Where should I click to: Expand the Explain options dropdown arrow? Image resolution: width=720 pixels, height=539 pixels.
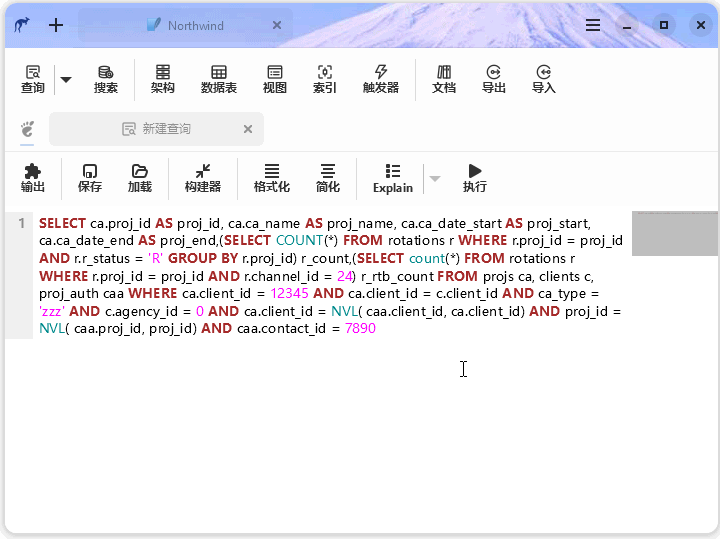435,178
